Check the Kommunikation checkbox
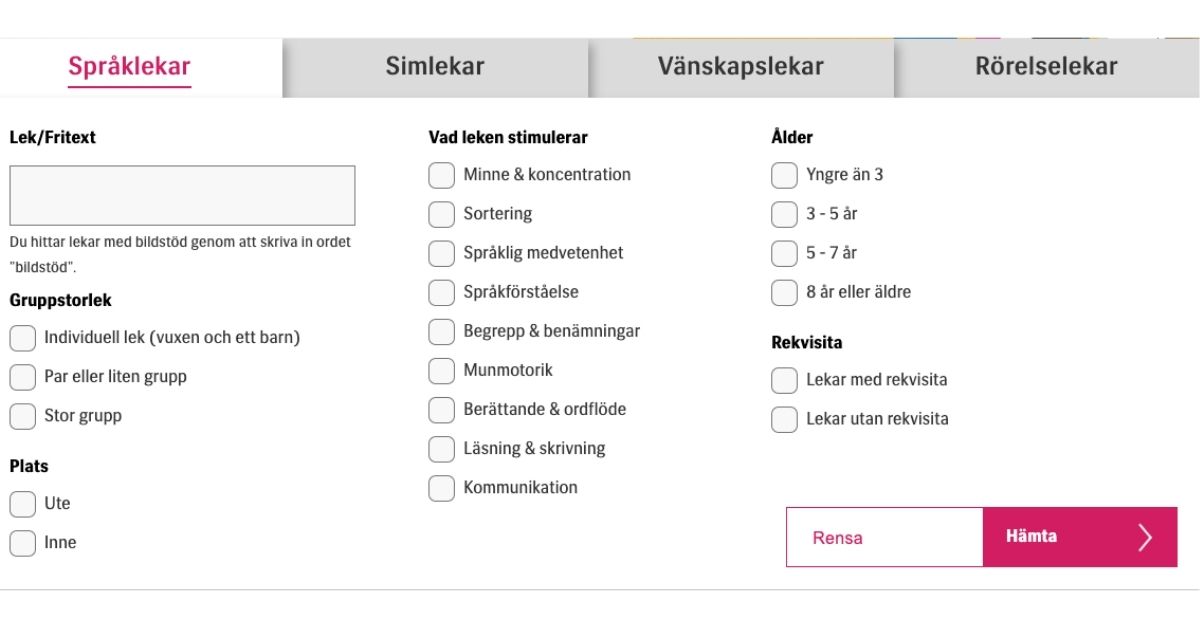 pyautogui.click(x=442, y=488)
